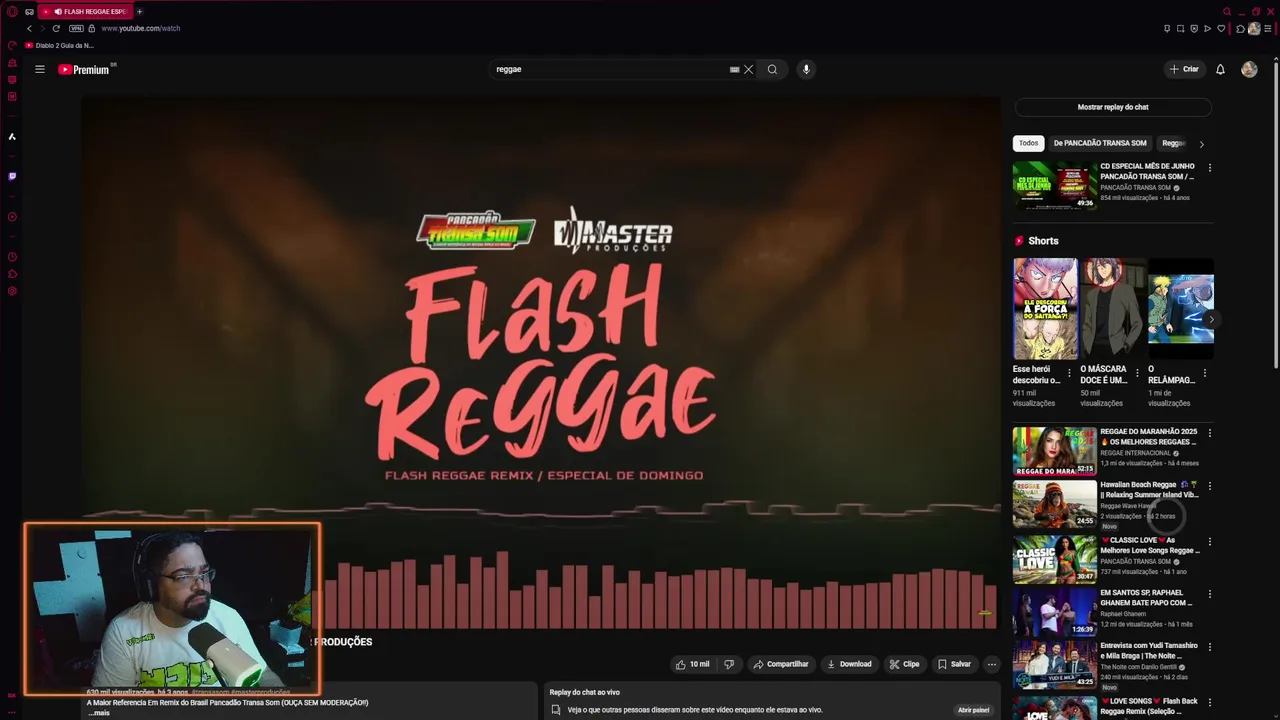This screenshot has width=1280, height=720.
Task: Open Hawaiian Beach Reggae video thumbnail
Action: click(x=1054, y=504)
